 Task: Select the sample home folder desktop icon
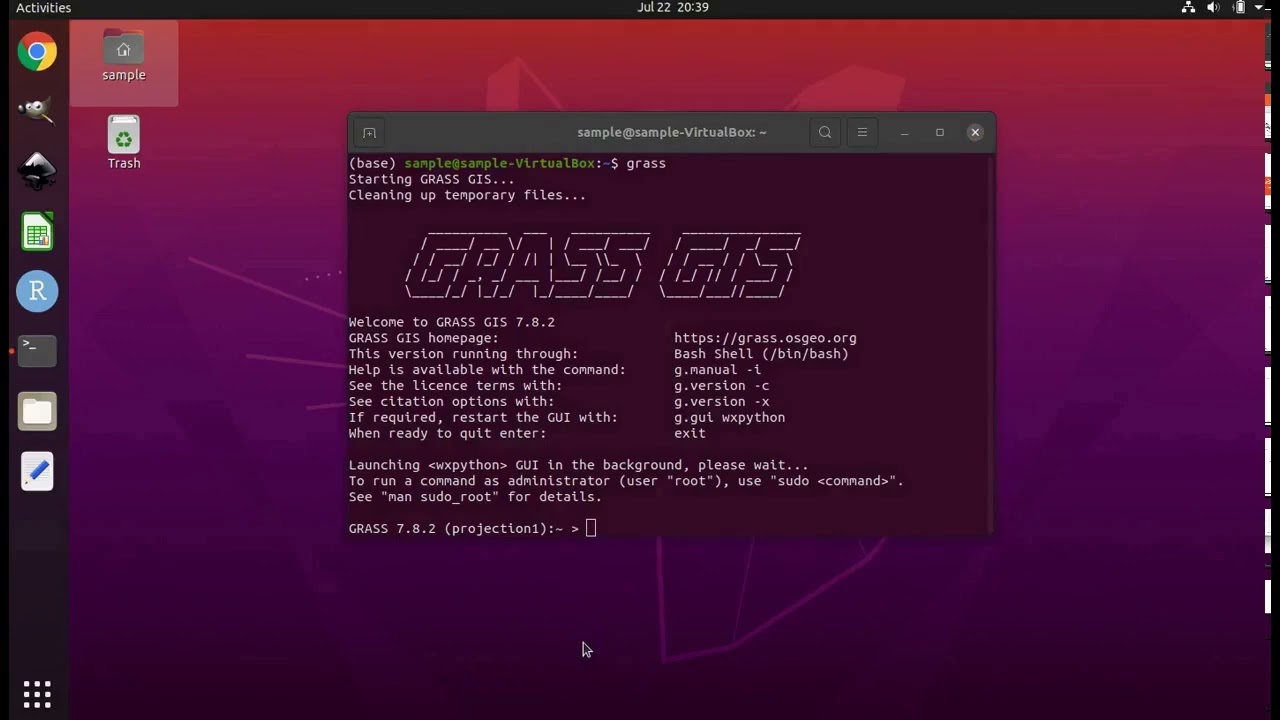click(124, 56)
